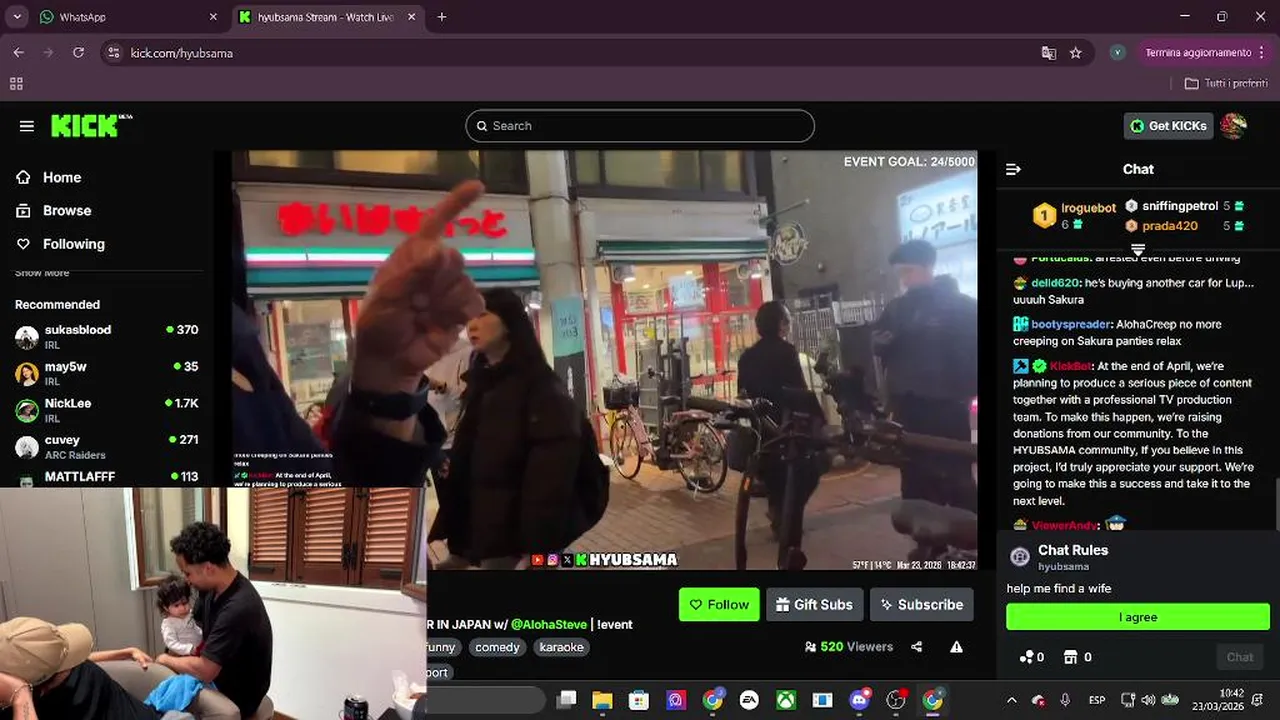Click the Chrome profile avatar icon
This screenshot has width=1280, height=720.
pos(1118,53)
